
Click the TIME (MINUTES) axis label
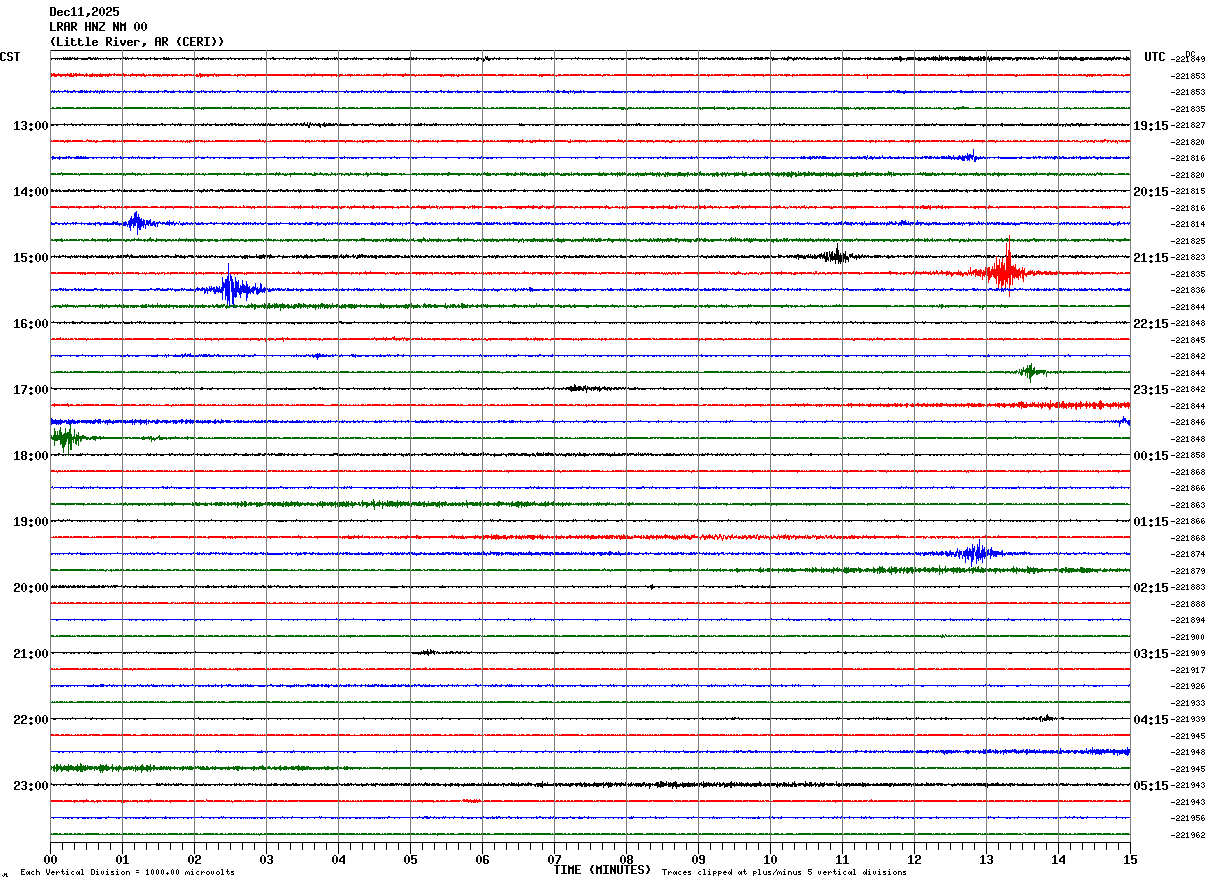[x=602, y=870]
